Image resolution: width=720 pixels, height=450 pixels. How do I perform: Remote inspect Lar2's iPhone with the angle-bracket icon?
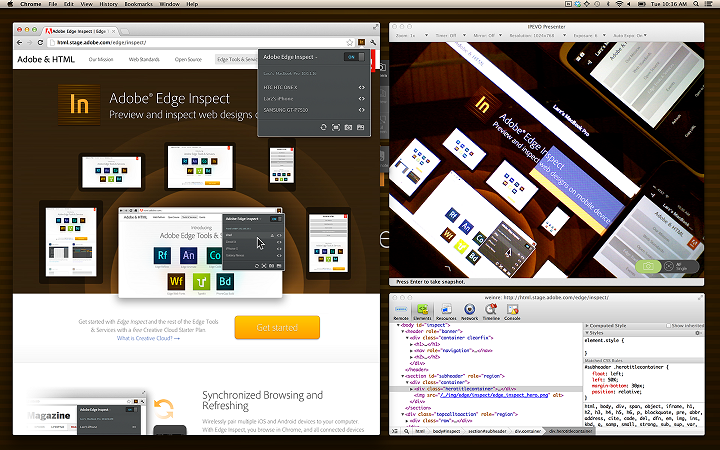point(361,99)
